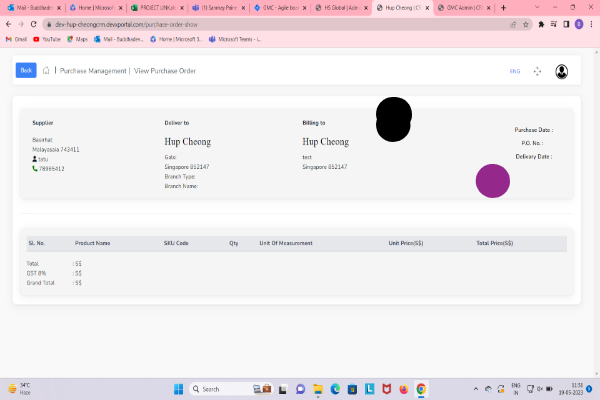
Task: Open the Purchase Management breadcrumb link
Action: pyautogui.click(x=92, y=71)
